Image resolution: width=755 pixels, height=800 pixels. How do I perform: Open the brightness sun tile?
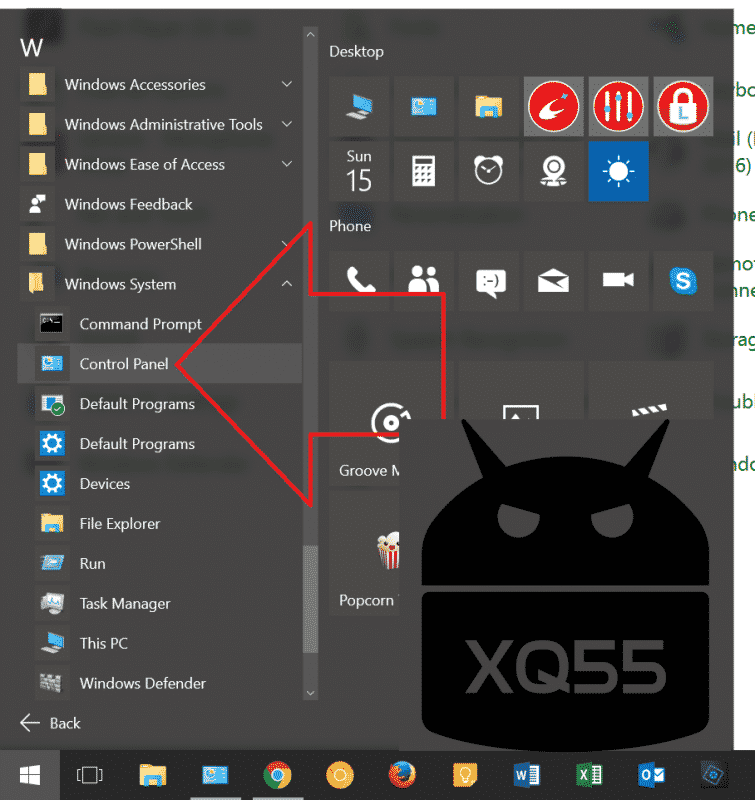click(x=618, y=171)
